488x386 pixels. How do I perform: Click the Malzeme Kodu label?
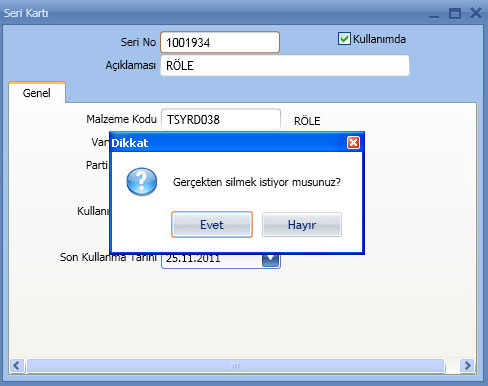click(121, 119)
